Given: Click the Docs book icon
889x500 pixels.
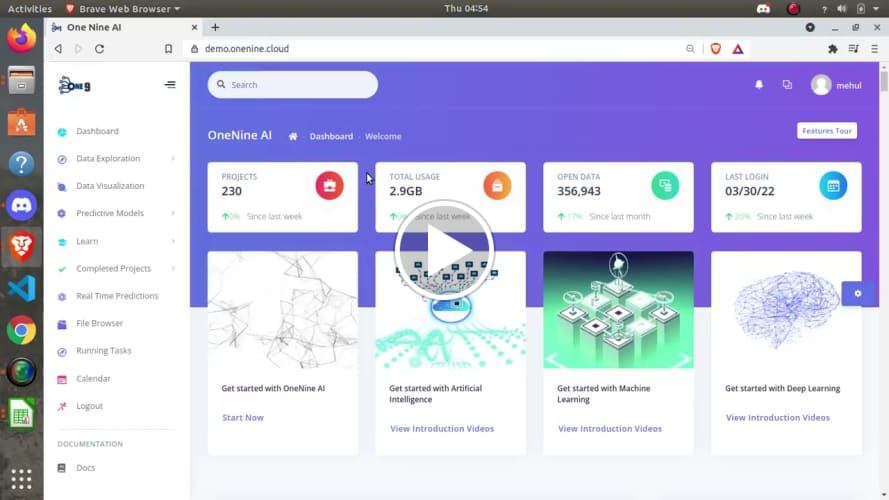Looking at the screenshot, I should pos(62,468).
